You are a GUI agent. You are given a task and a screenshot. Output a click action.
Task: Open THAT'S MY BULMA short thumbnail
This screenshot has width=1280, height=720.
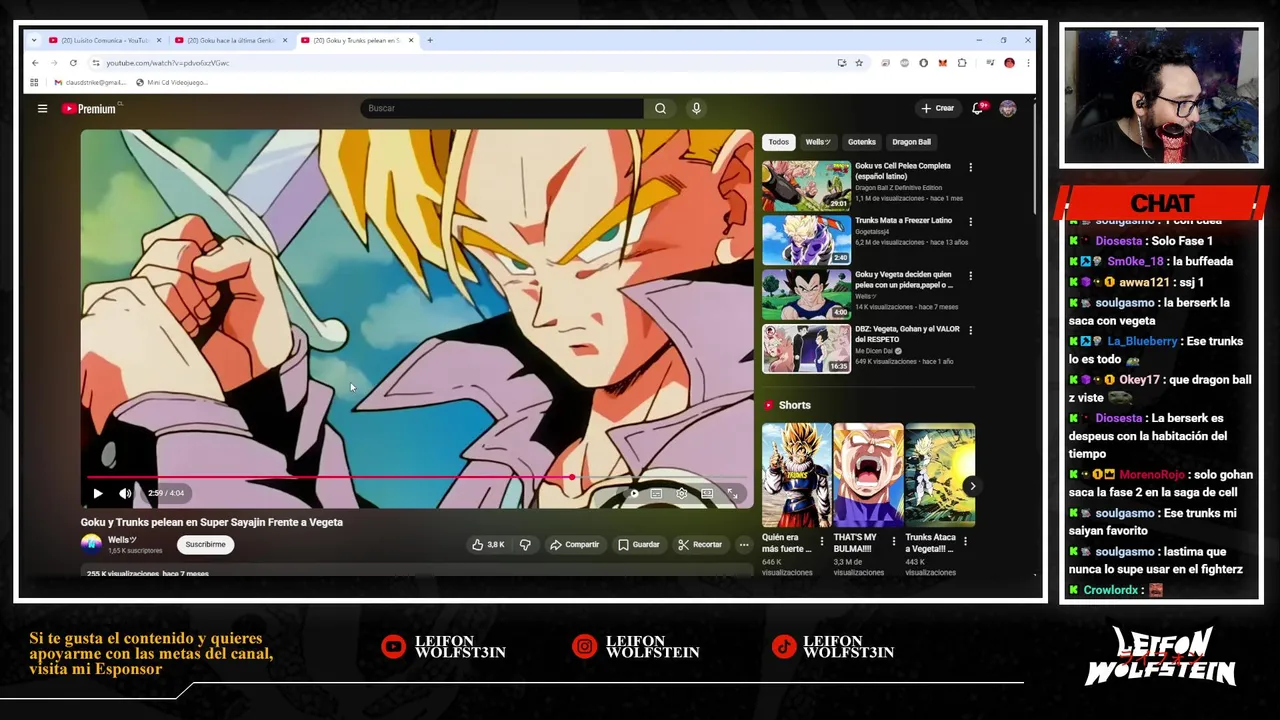pos(868,475)
